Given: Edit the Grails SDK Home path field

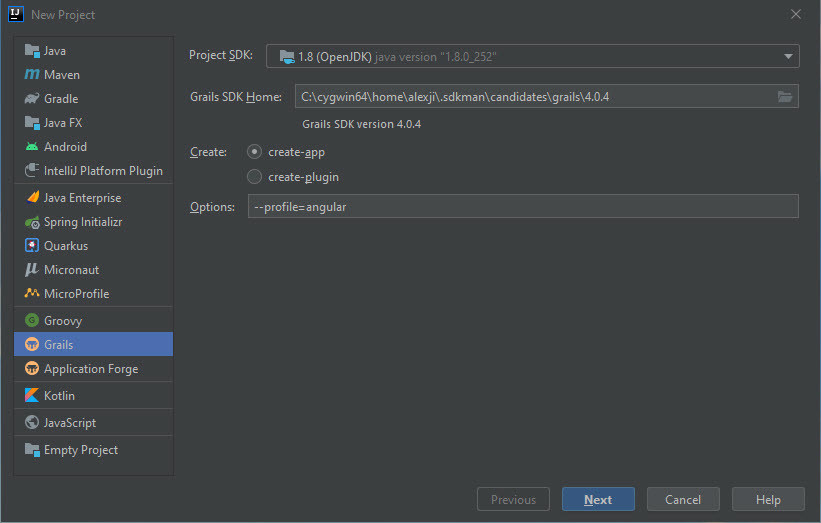Looking at the screenshot, I should click(x=546, y=96).
